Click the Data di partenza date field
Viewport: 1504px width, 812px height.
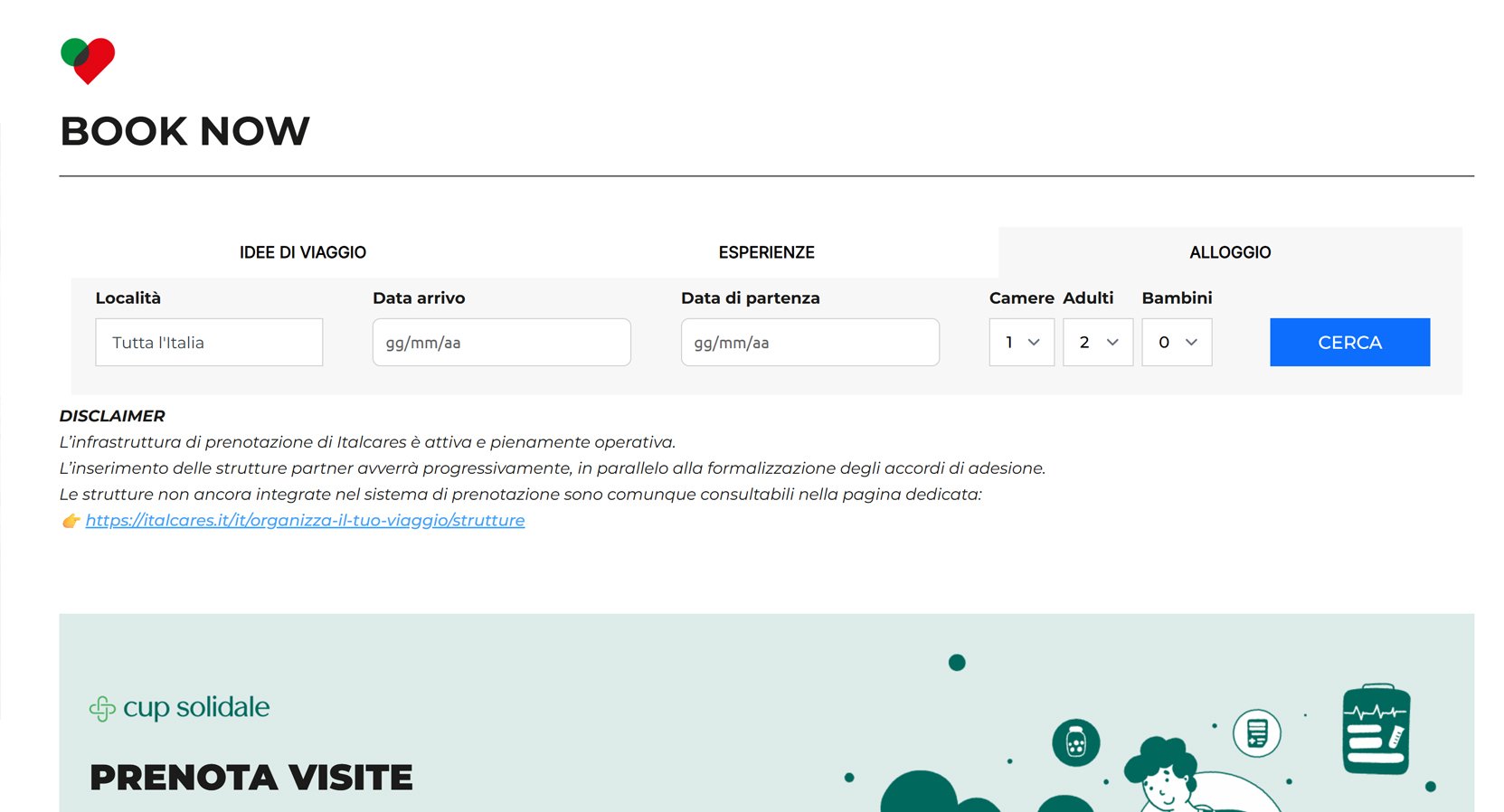[x=809, y=342]
